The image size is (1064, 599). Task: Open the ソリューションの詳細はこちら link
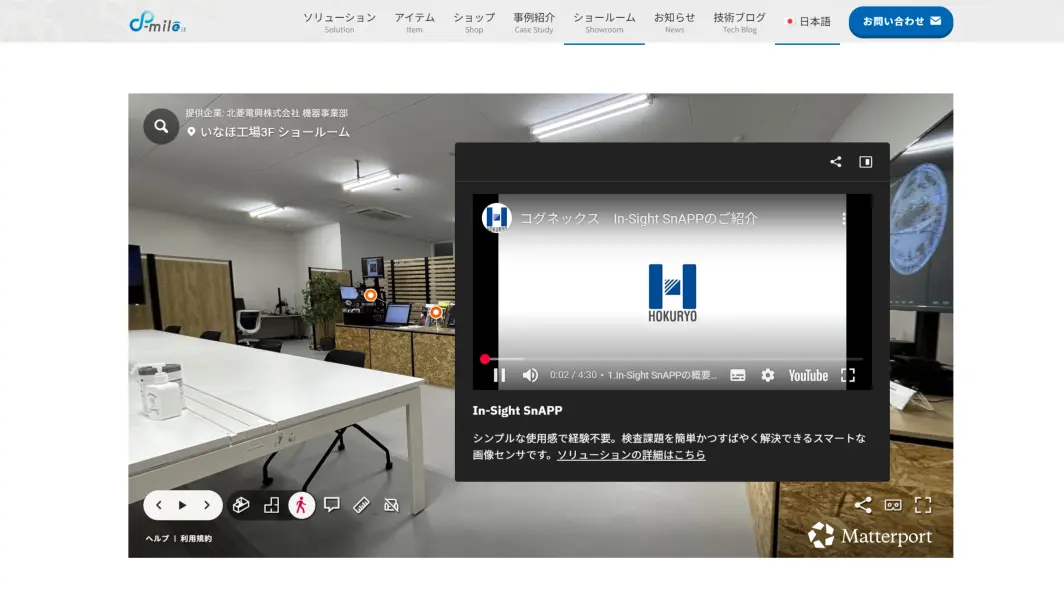pyautogui.click(x=631, y=455)
